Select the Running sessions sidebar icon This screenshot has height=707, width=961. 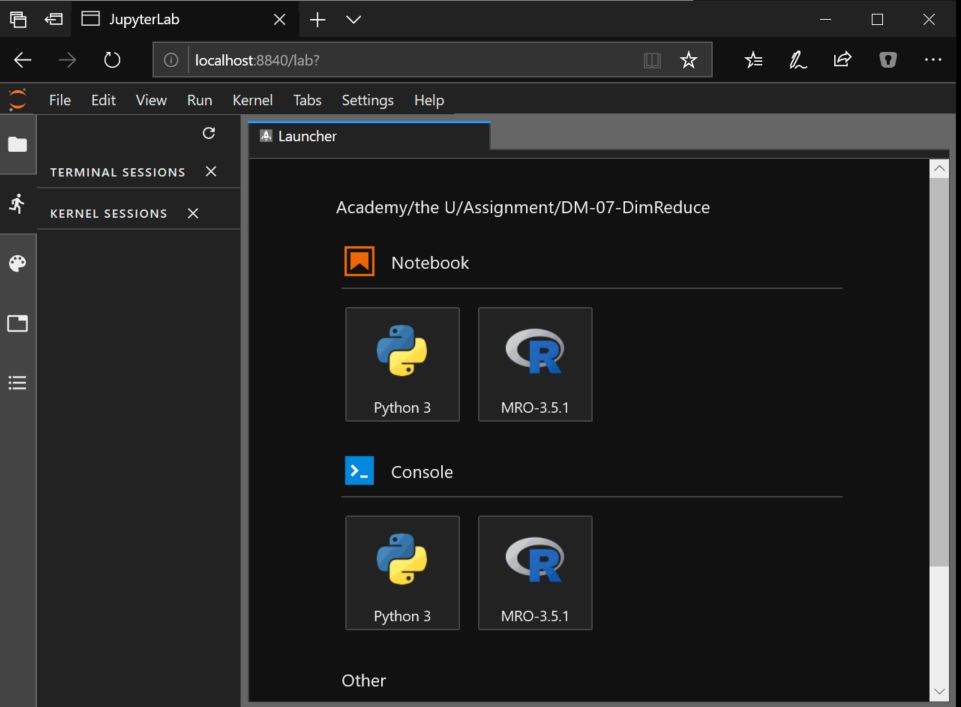click(17, 204)
